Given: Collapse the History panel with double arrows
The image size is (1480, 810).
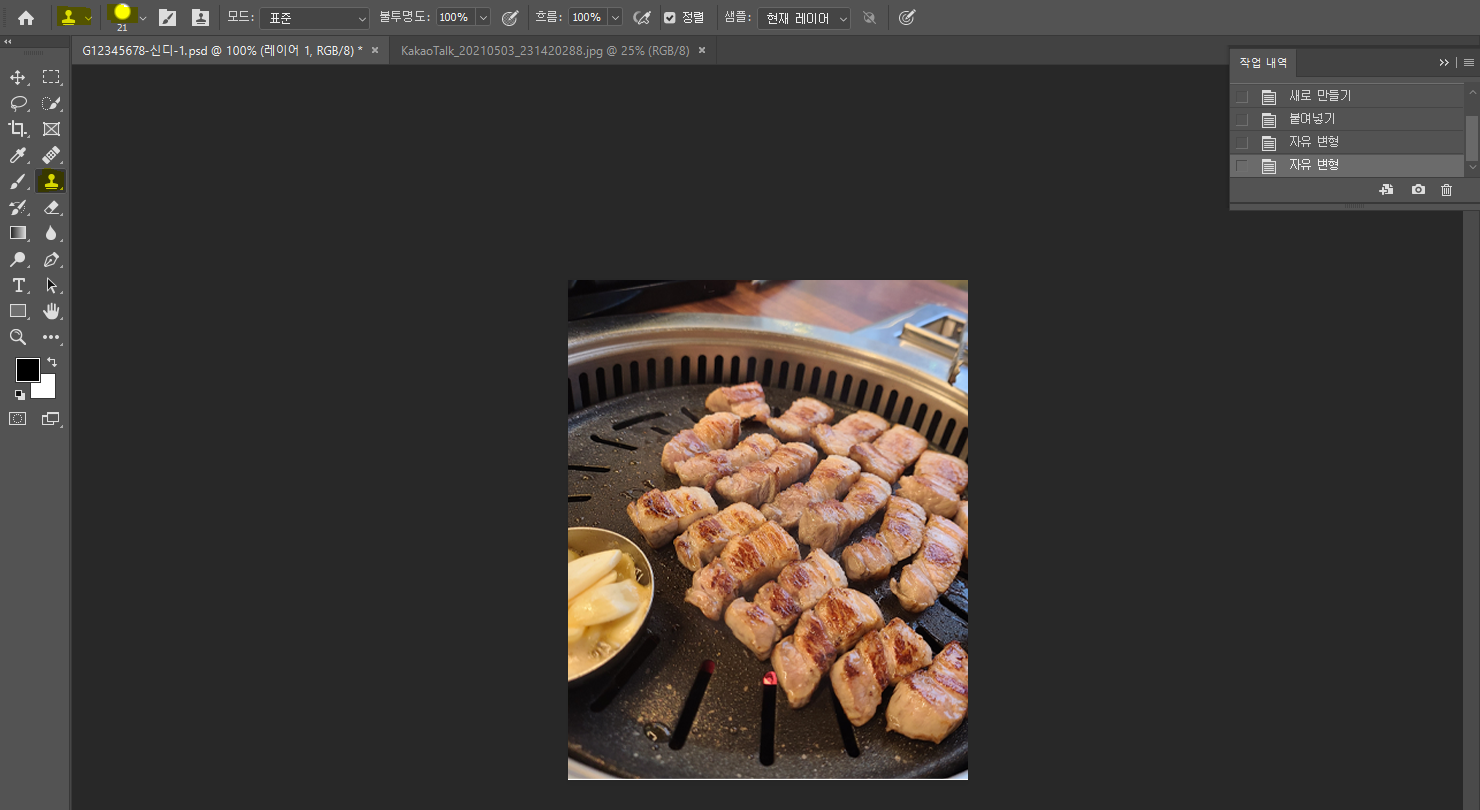Looking at the screenshot, I should (x=1444, y=62).
